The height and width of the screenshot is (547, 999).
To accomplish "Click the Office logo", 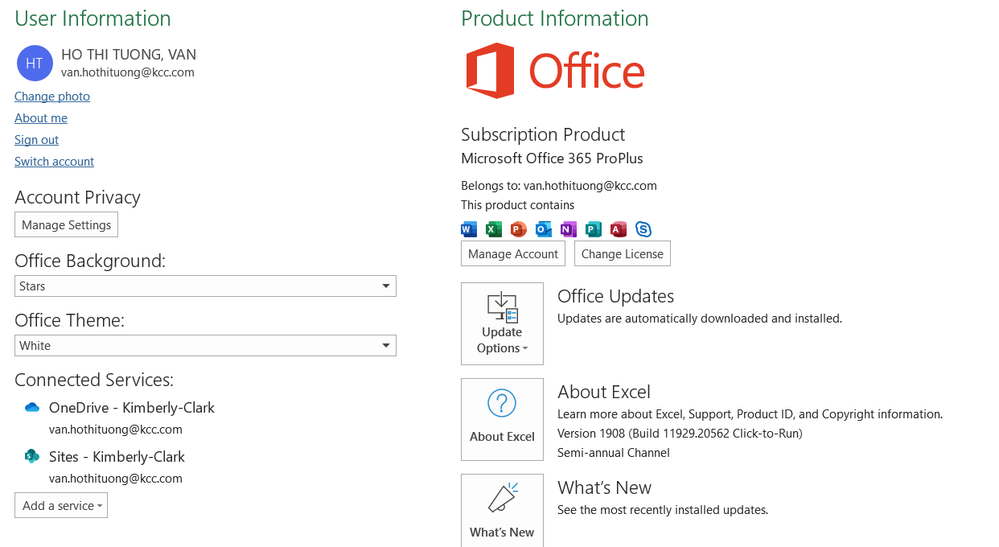I will coord(555,71).
